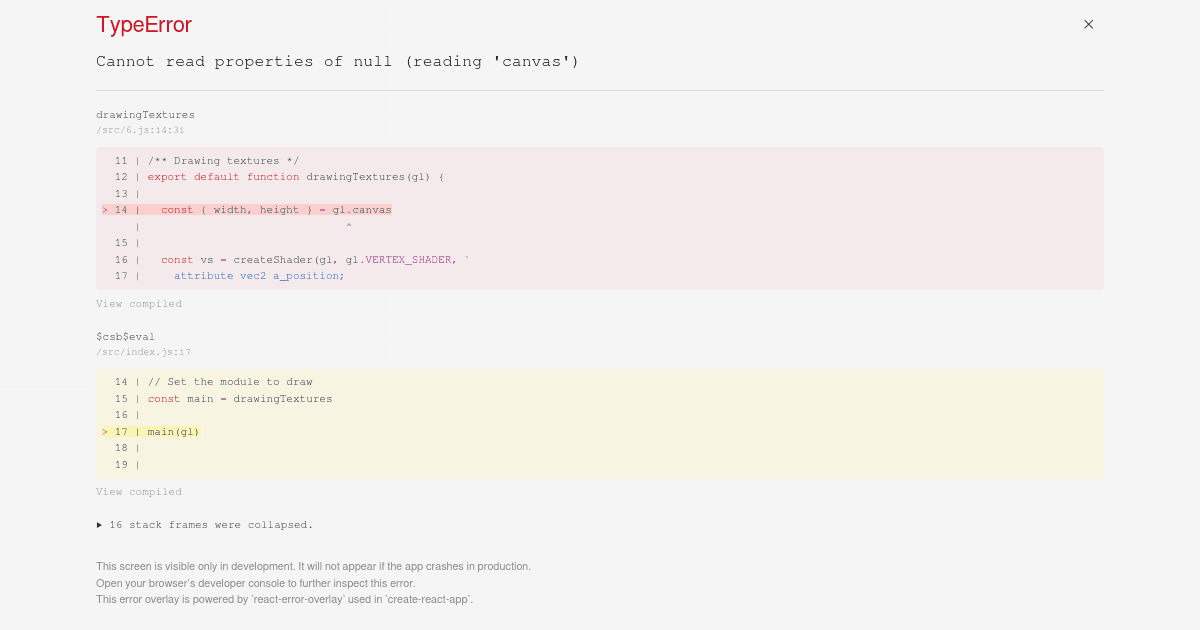This screenshot has width=1200, height=630.
Task: Select the $csb$eval stack frame header
Action: pyautogui.click(x=125, y=336)
